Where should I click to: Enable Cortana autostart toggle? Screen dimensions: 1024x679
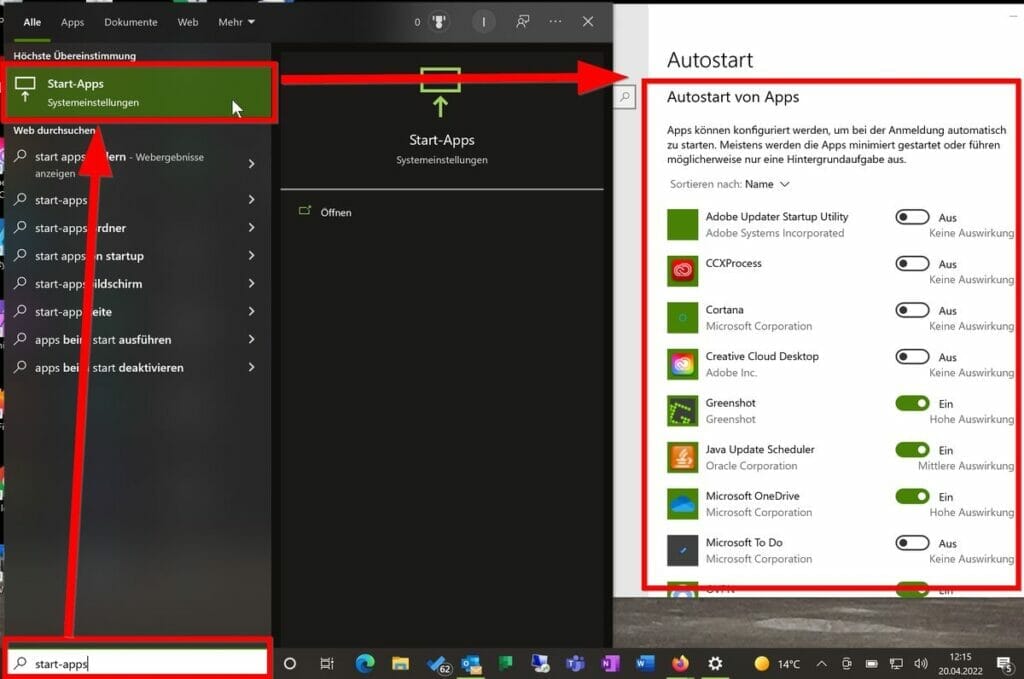[x=912, y=310]
